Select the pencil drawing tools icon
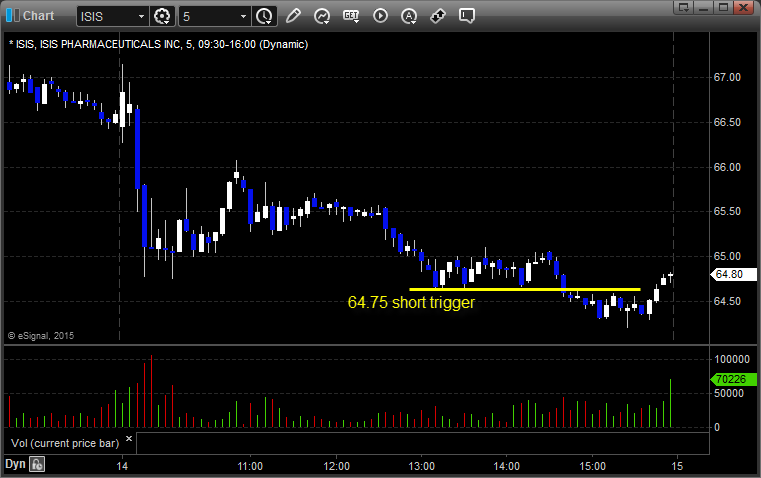 coord(293,16)
